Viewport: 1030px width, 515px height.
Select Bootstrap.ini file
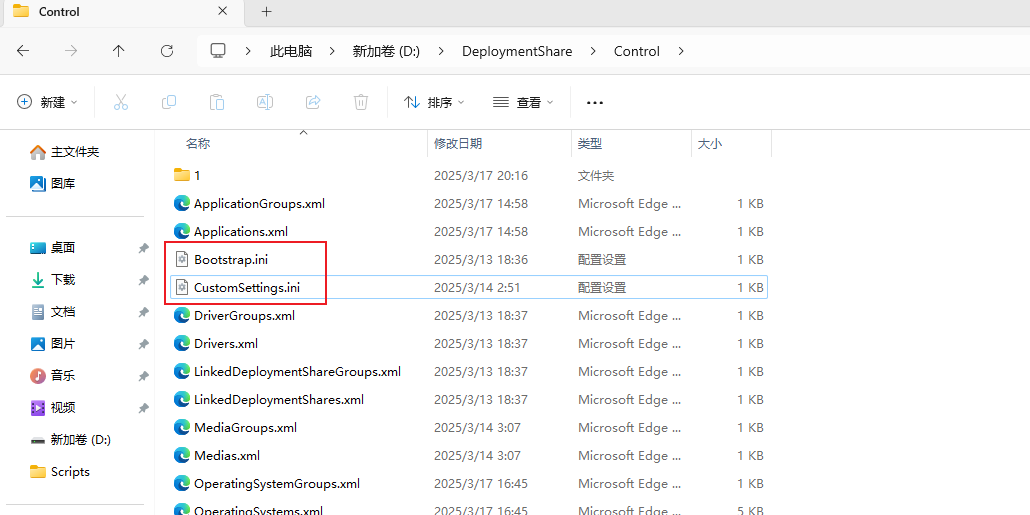468,259
